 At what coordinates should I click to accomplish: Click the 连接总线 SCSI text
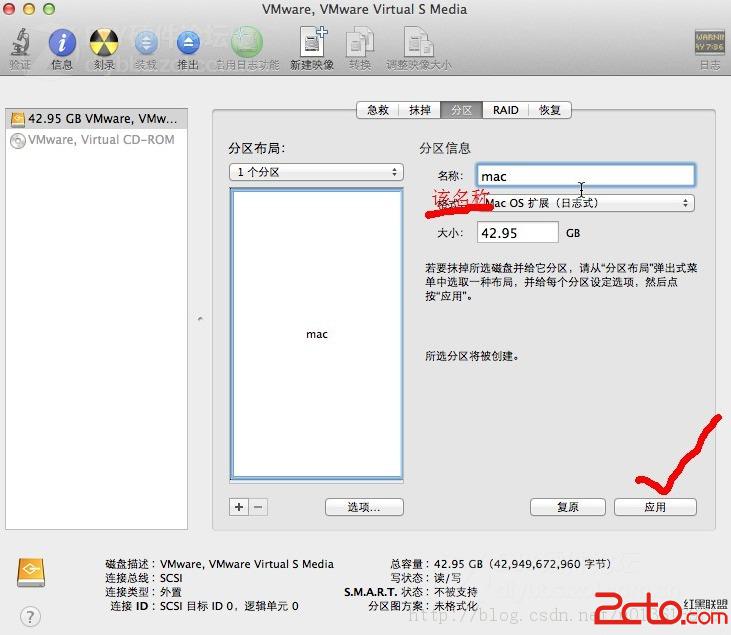tap(144, 578)
